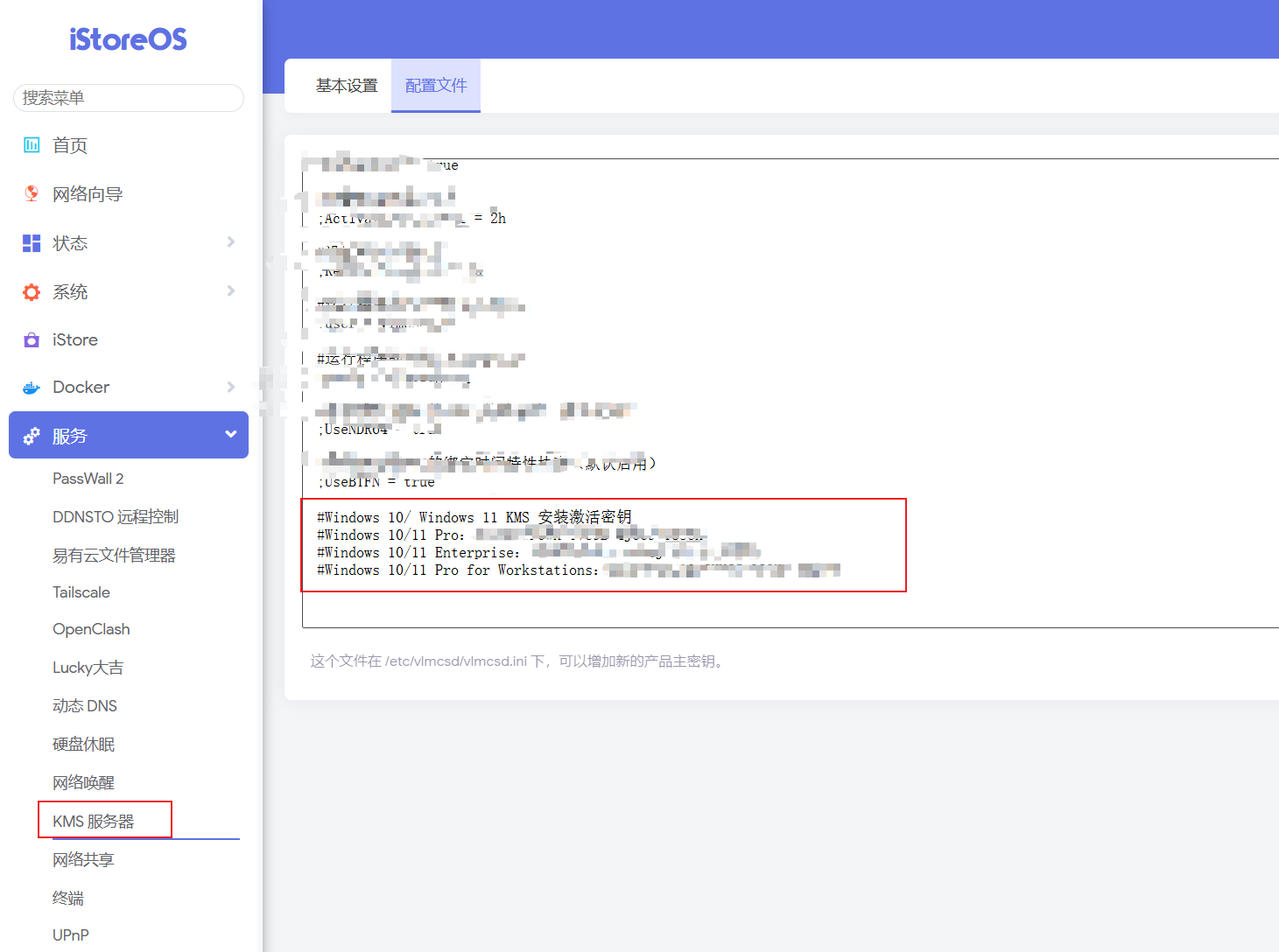
Task: Open 网络唤醒 service page
Action: pos(83,783)
